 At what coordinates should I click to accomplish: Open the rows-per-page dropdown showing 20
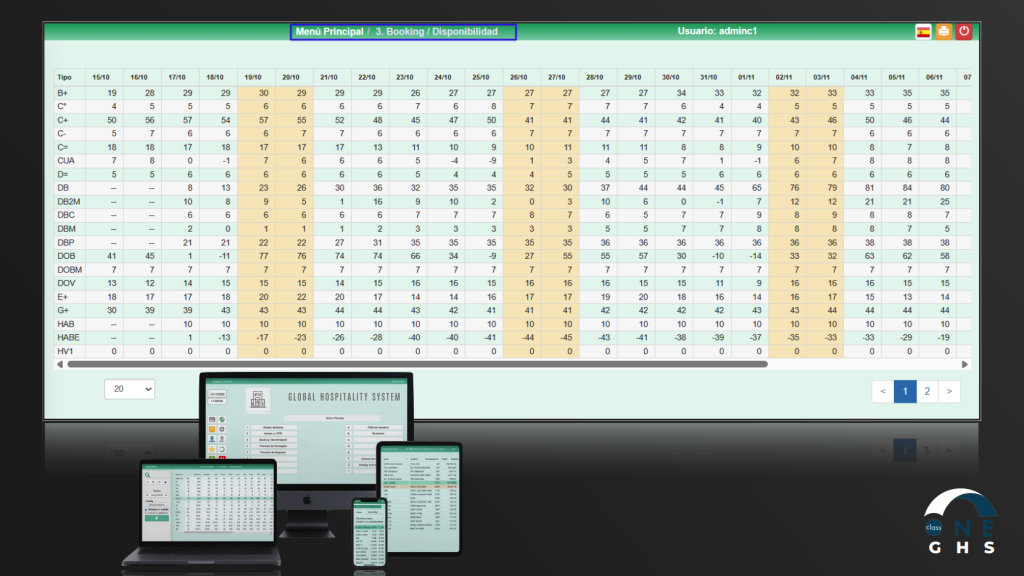[x=129, y=389]
